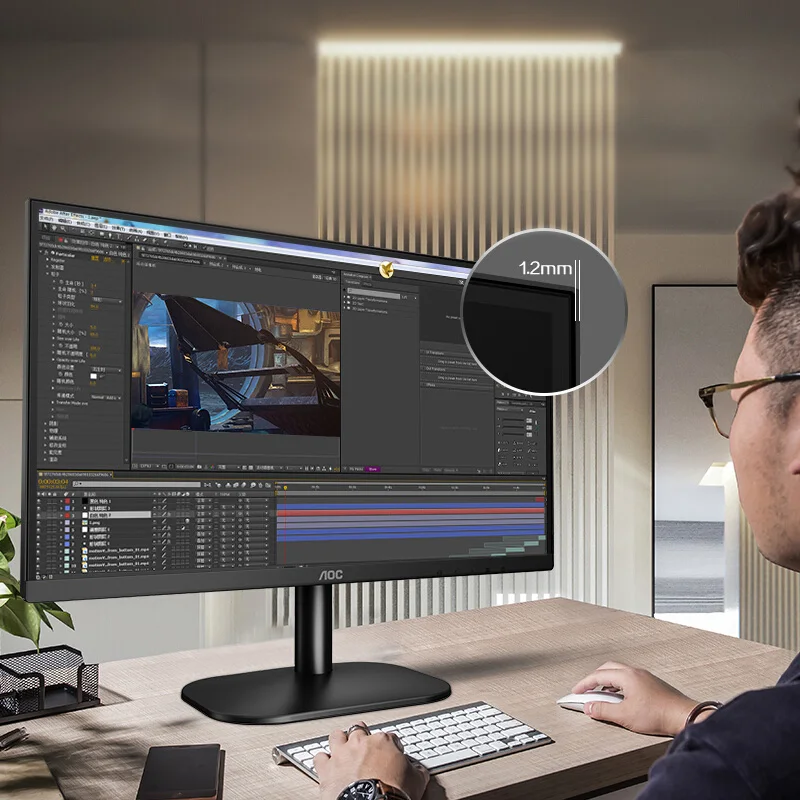Click the snapshot camera icon below the viewer
Viewport: 800px width, 800px height.
[199, 467]
